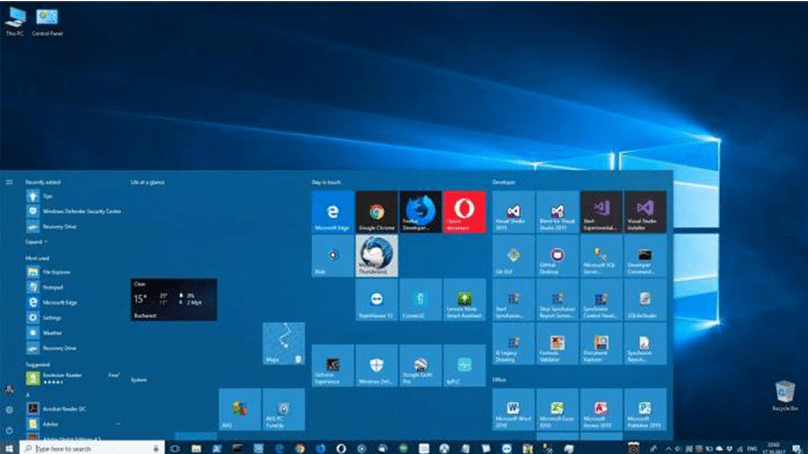
Task: Toggle the Start menu hamburger button
Action: point(9,182)
